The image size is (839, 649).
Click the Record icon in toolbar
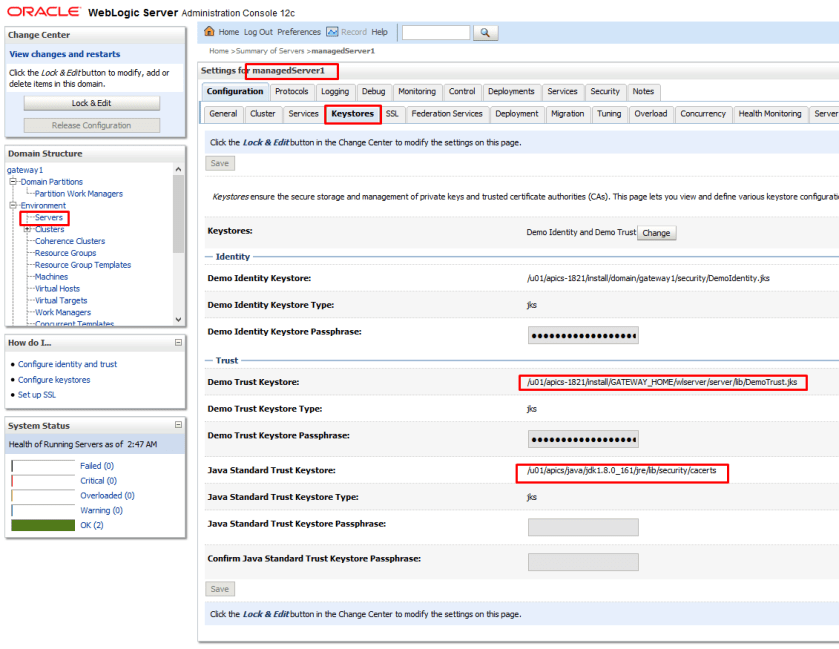point(332,32)
